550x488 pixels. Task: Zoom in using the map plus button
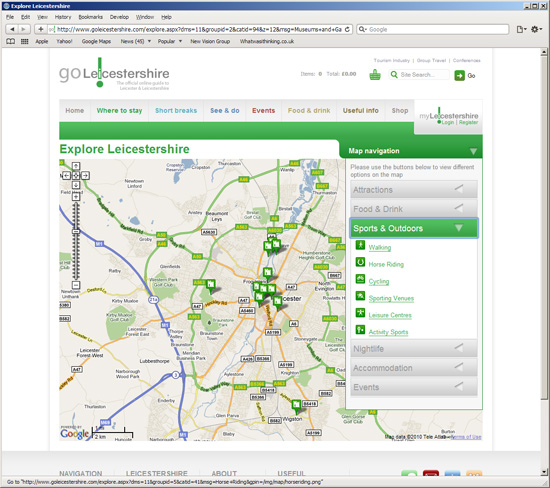coord(76,197)
